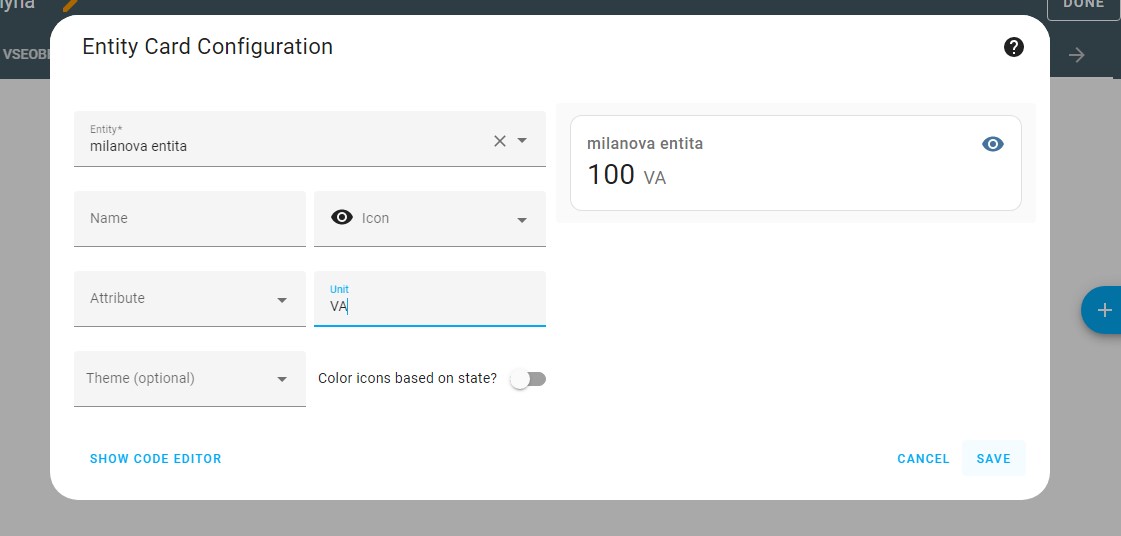The image size is (1121, 536).
Task: Click the eye icon on the preview card
Action: 992,144
